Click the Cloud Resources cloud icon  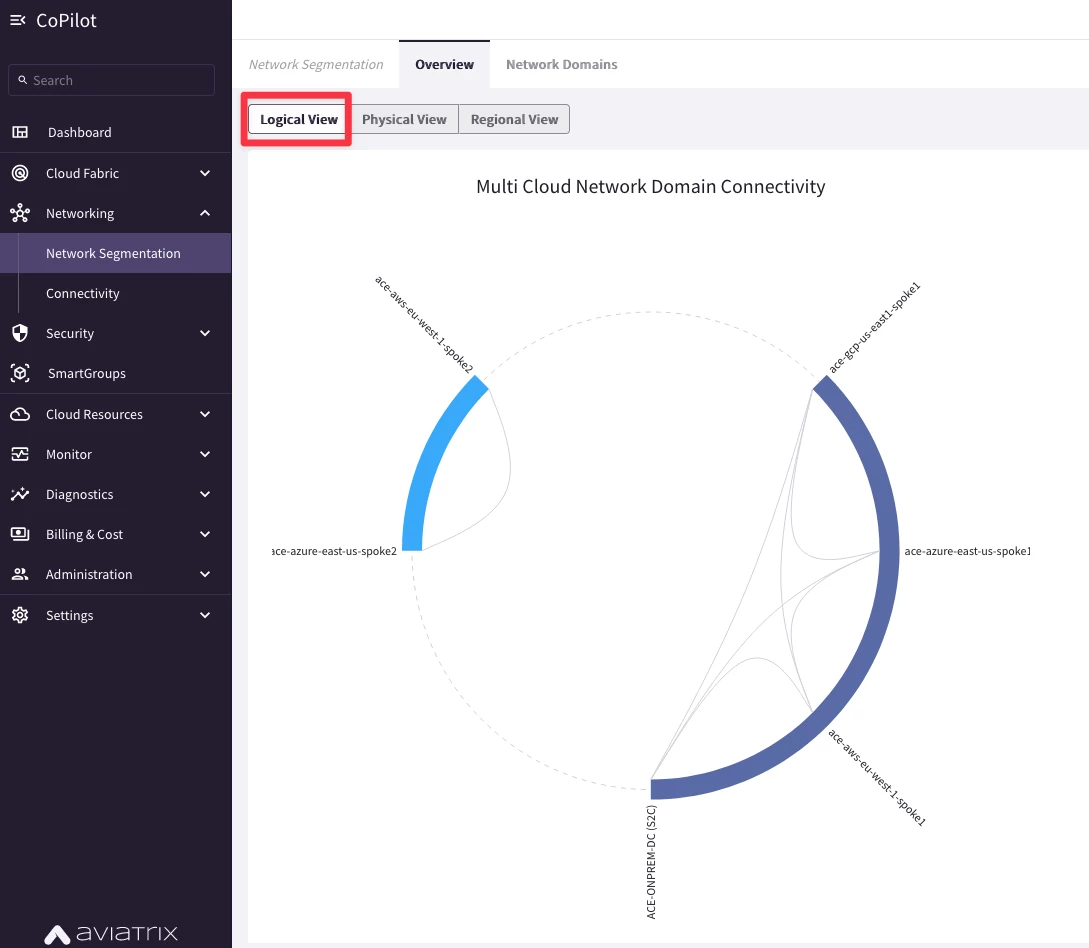(20, 415)
